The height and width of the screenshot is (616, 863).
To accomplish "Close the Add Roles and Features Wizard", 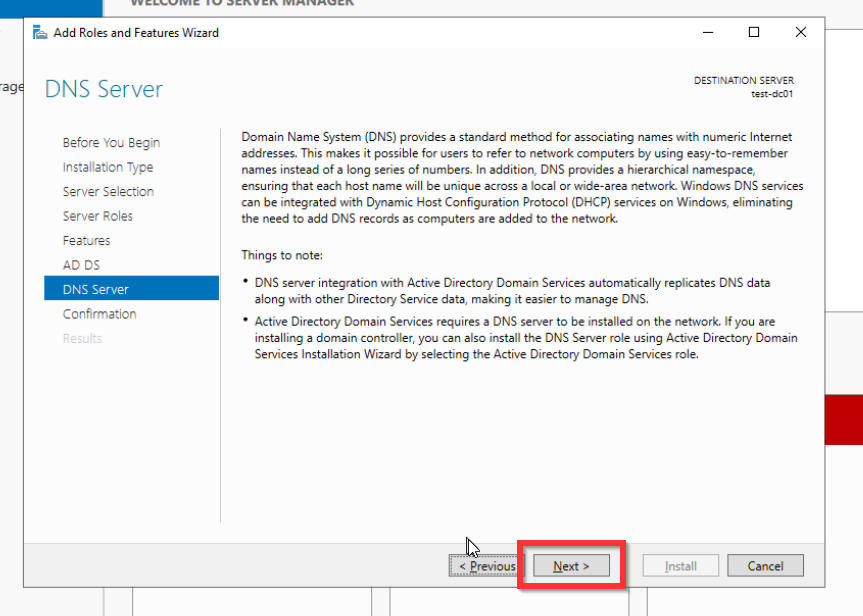I will point(801,32).
